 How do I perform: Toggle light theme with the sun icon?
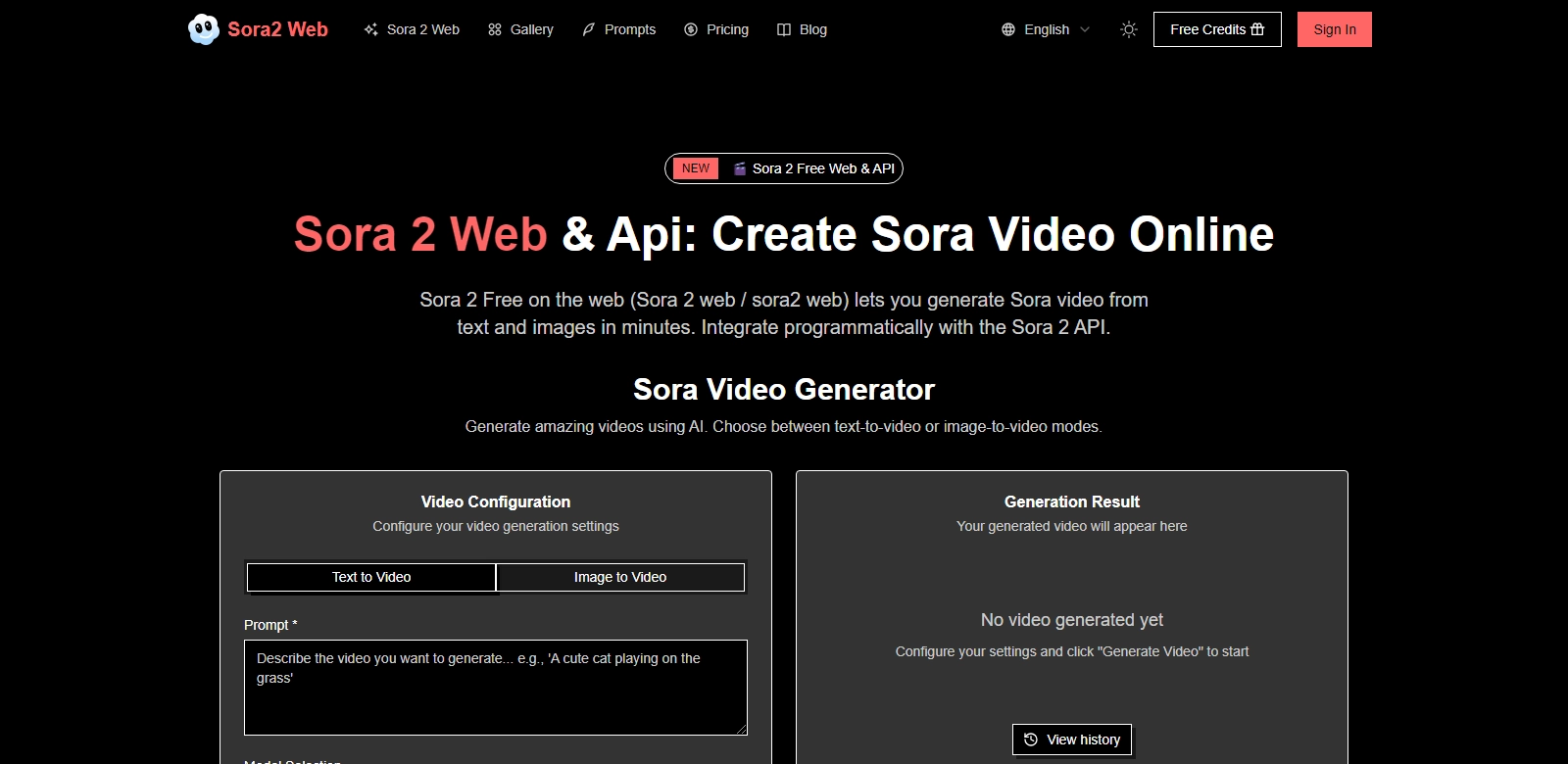pyautogui.click(x=1129, y=29)
